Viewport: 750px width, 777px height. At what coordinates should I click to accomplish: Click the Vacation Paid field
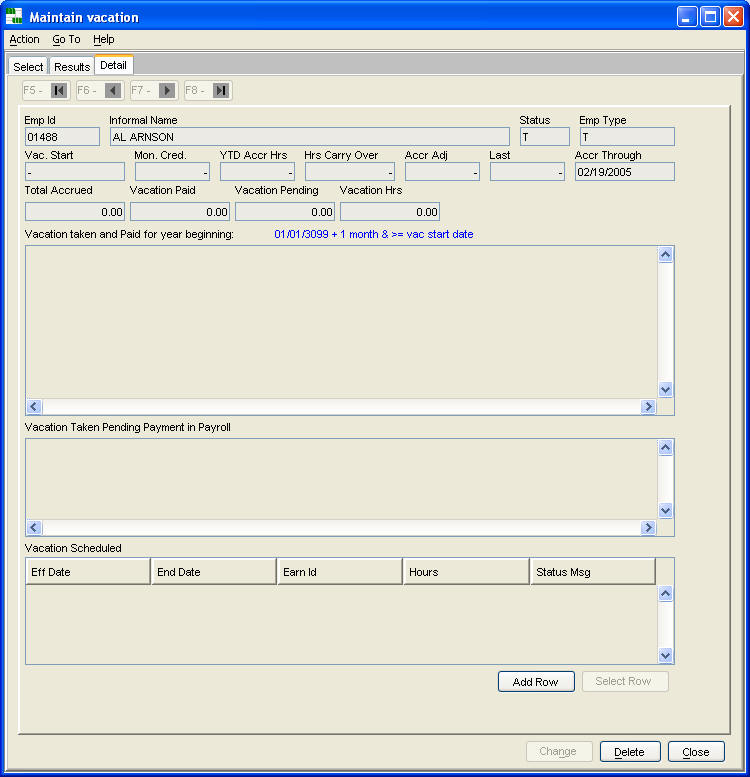(x=180, y=212)
